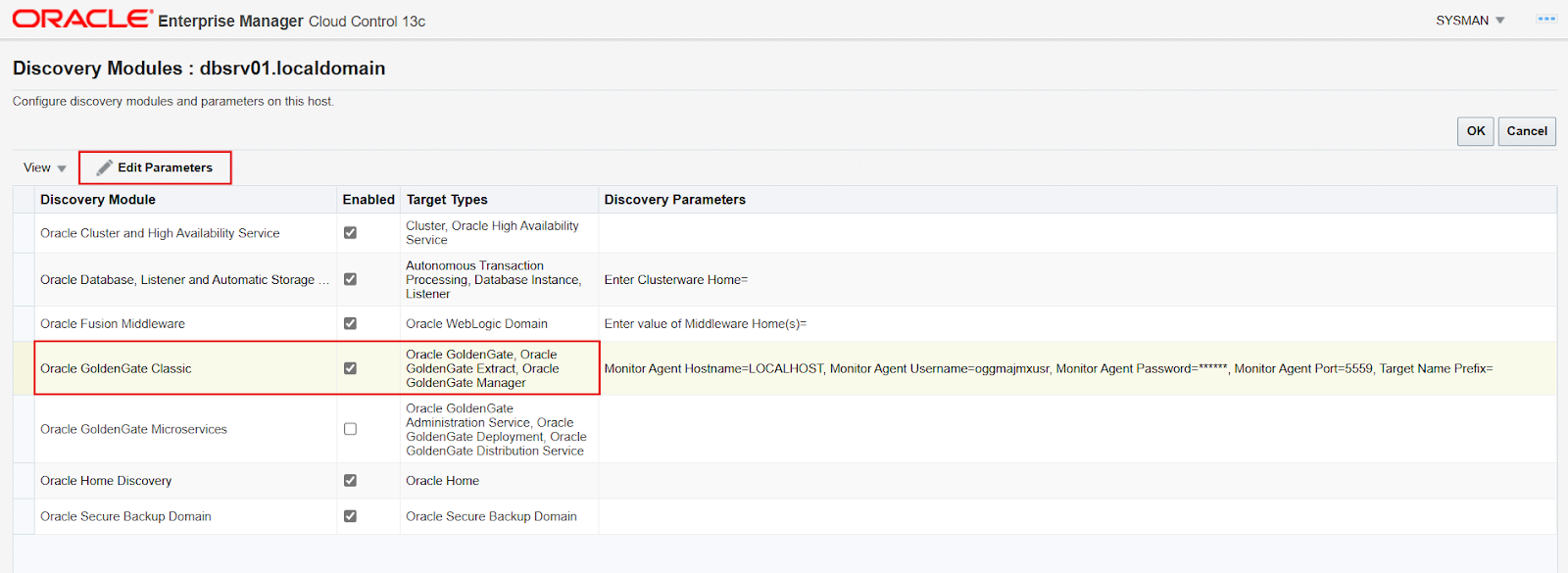Click the Enter Clusterware Home= parameter cell
The image size is (1568, 573).
pos(1077,279)
